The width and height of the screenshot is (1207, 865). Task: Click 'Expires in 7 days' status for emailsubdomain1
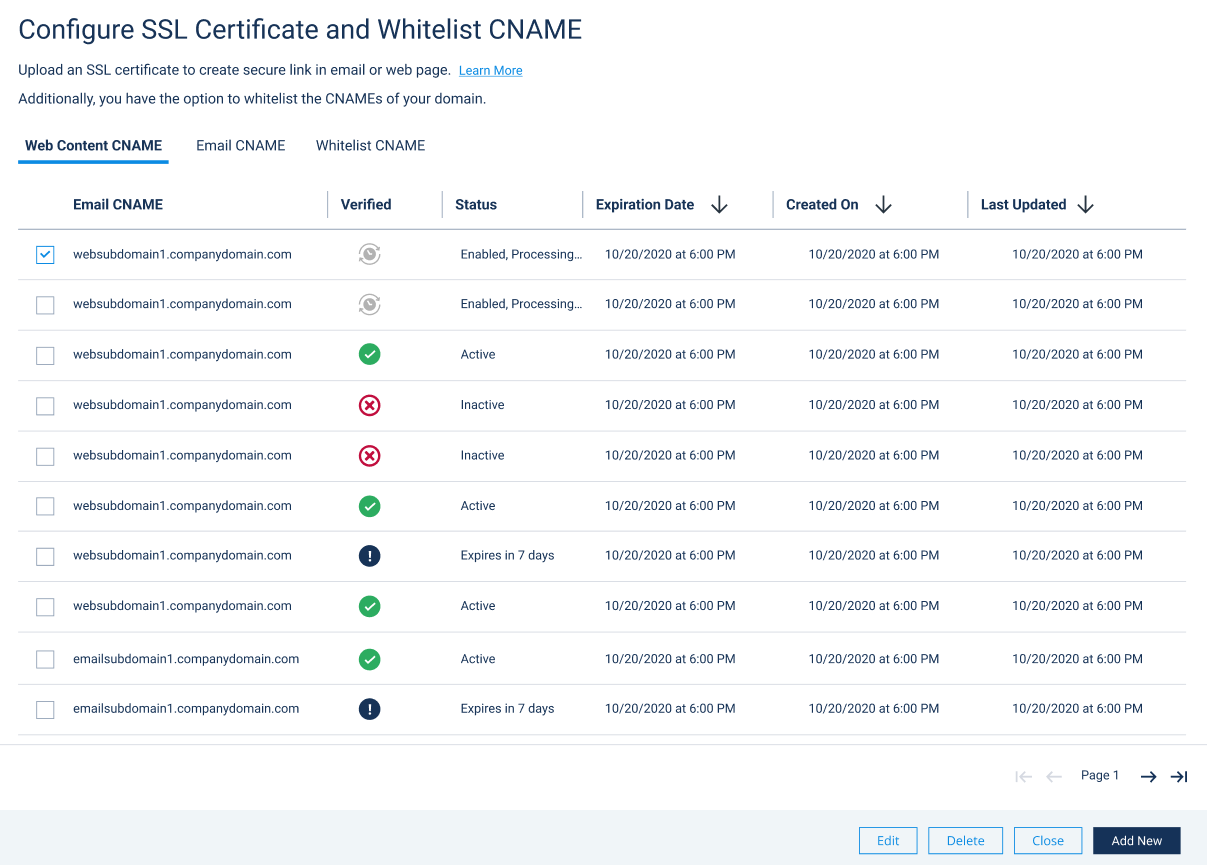507,708
